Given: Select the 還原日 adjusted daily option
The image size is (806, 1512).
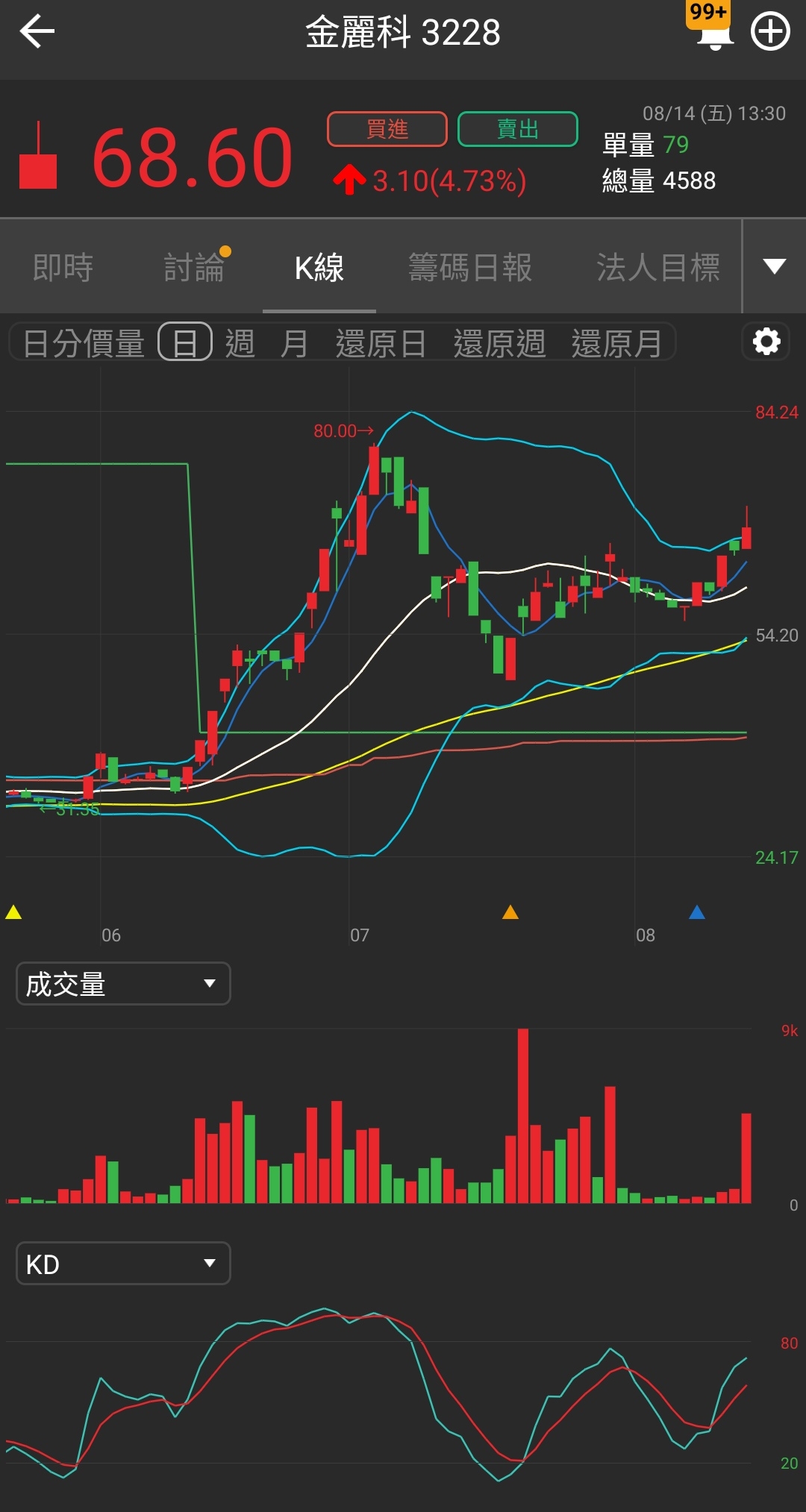Looking at the screenshot, I should pyautogui.click(x=381, y=343).
